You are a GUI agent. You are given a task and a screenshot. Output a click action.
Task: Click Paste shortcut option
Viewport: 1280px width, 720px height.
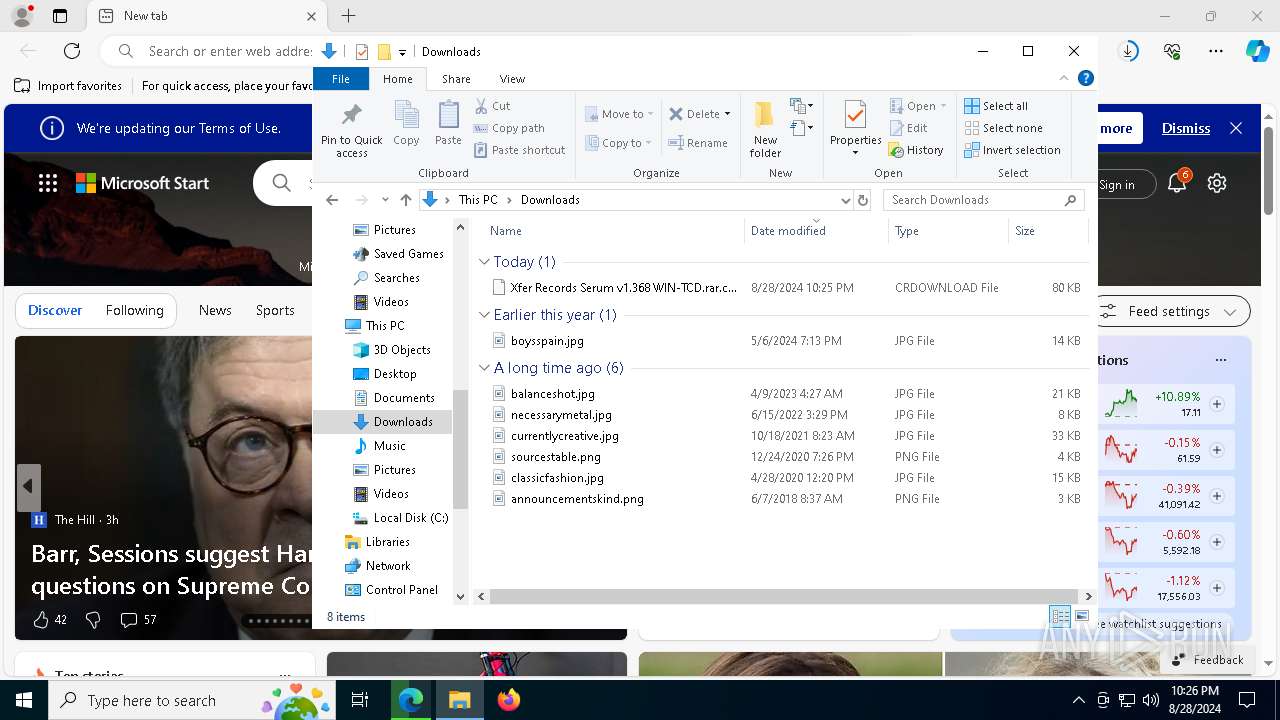point(519,150)
